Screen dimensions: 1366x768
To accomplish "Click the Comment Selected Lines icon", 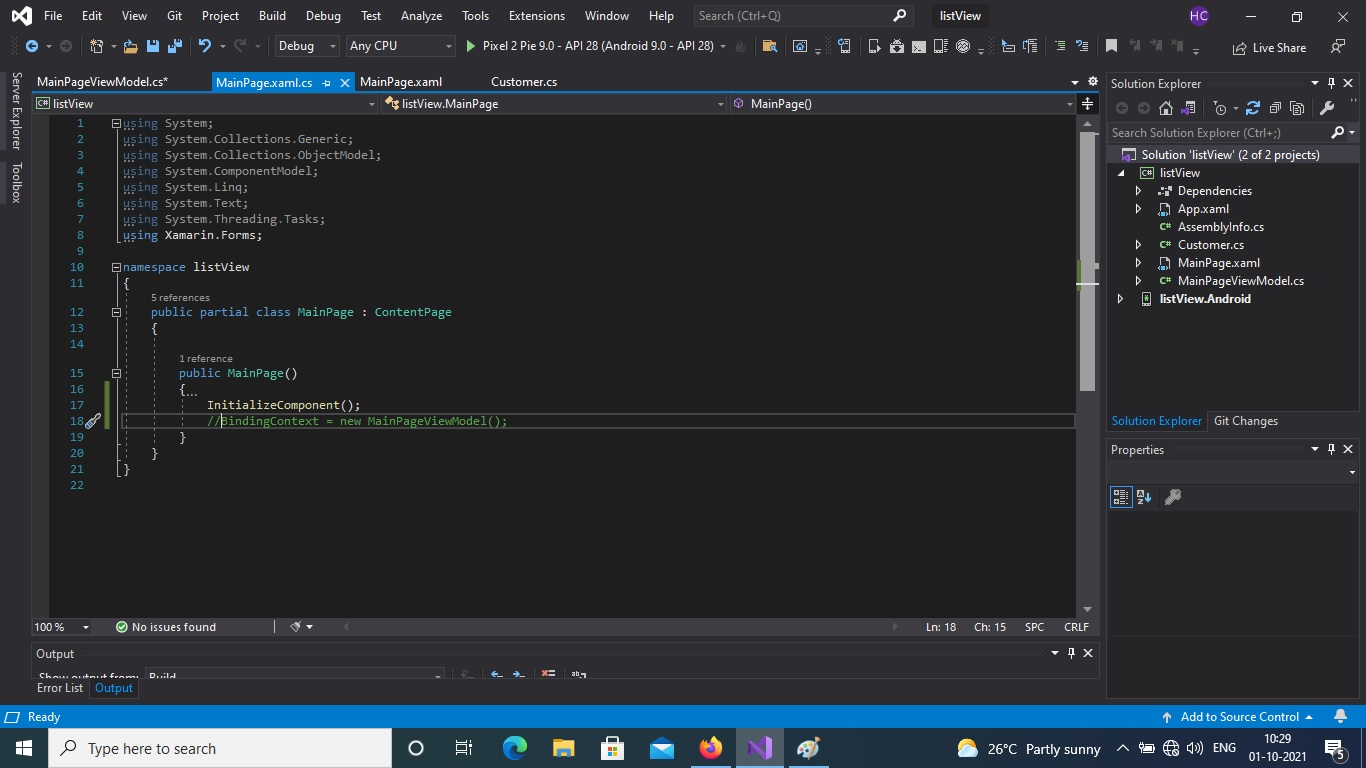I will pos(1060,46).
